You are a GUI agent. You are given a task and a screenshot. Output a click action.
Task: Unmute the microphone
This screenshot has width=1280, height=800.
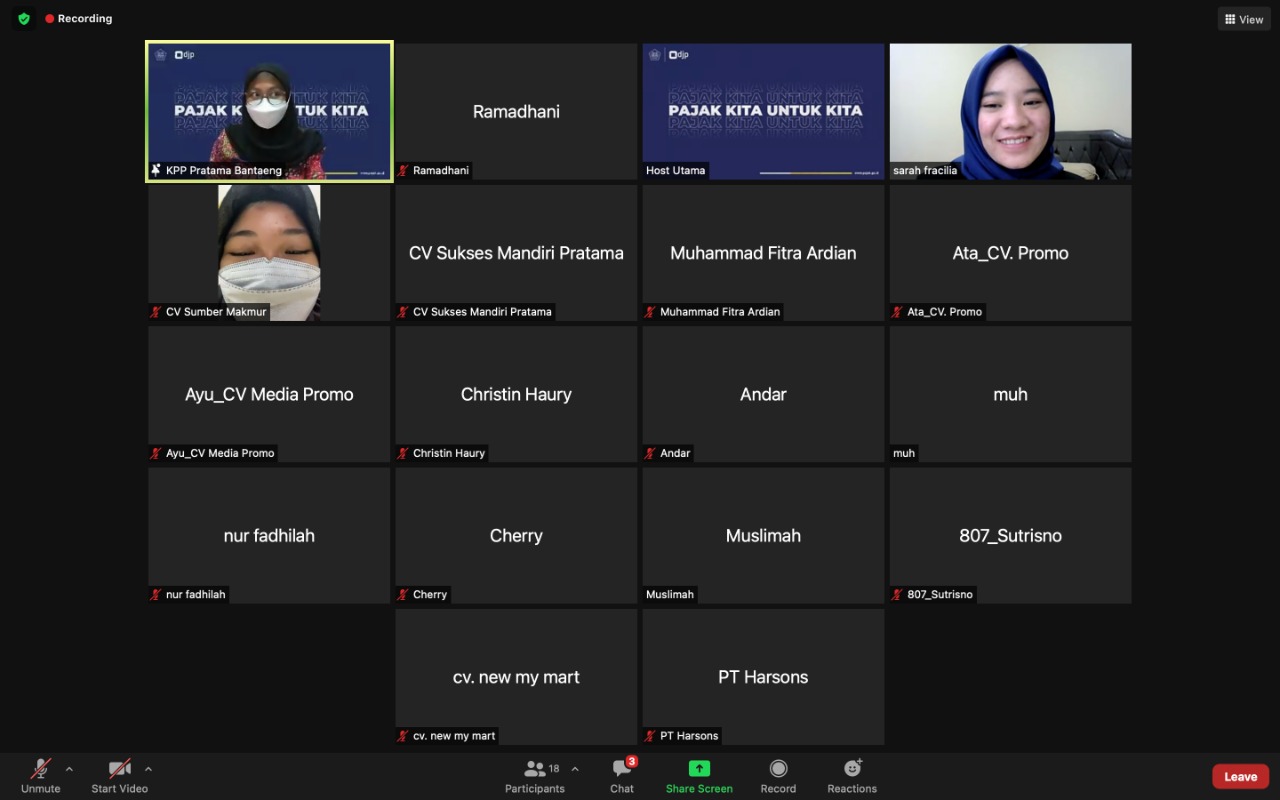[41, 775]
